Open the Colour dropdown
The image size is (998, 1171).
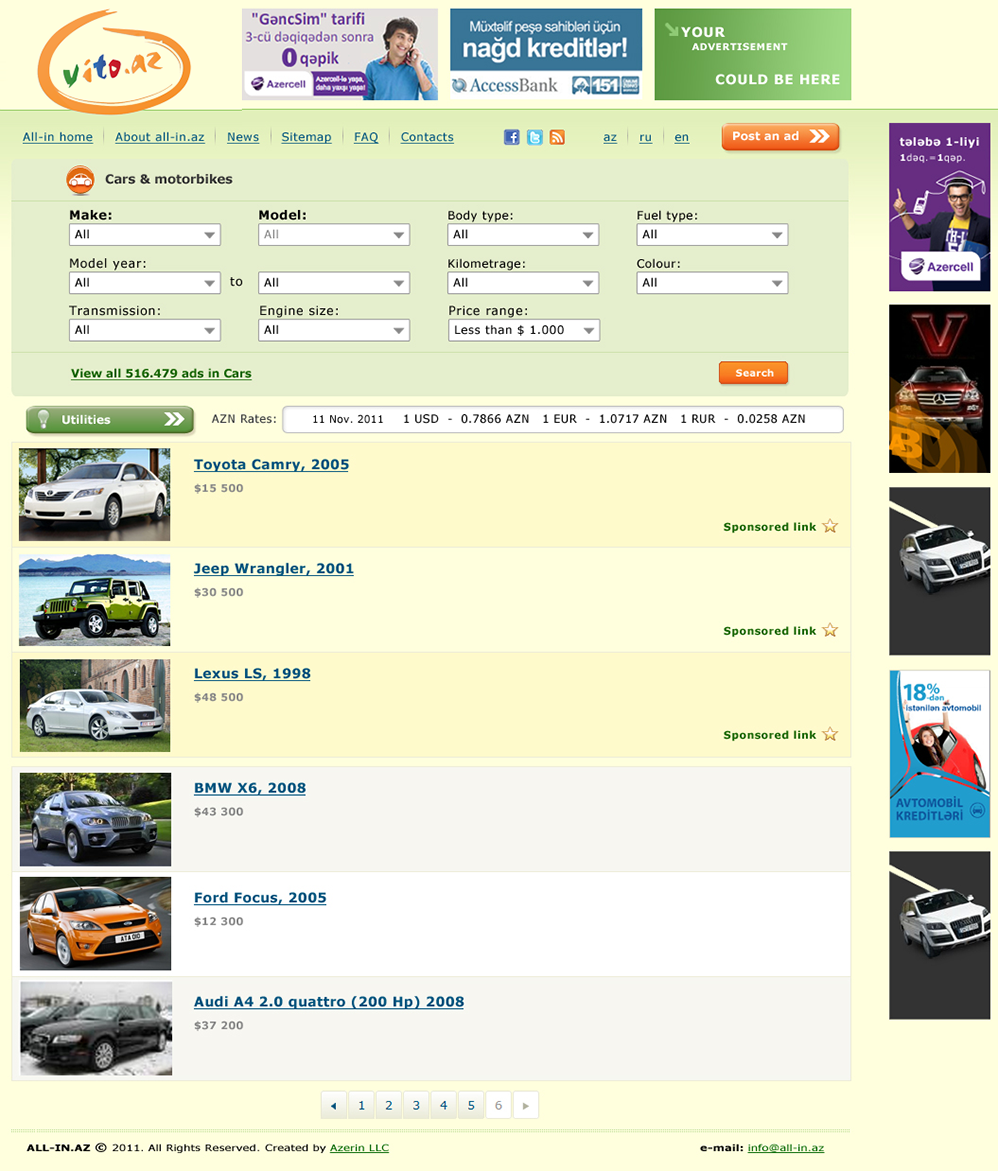pyautogui.click(x=712, y=283)
